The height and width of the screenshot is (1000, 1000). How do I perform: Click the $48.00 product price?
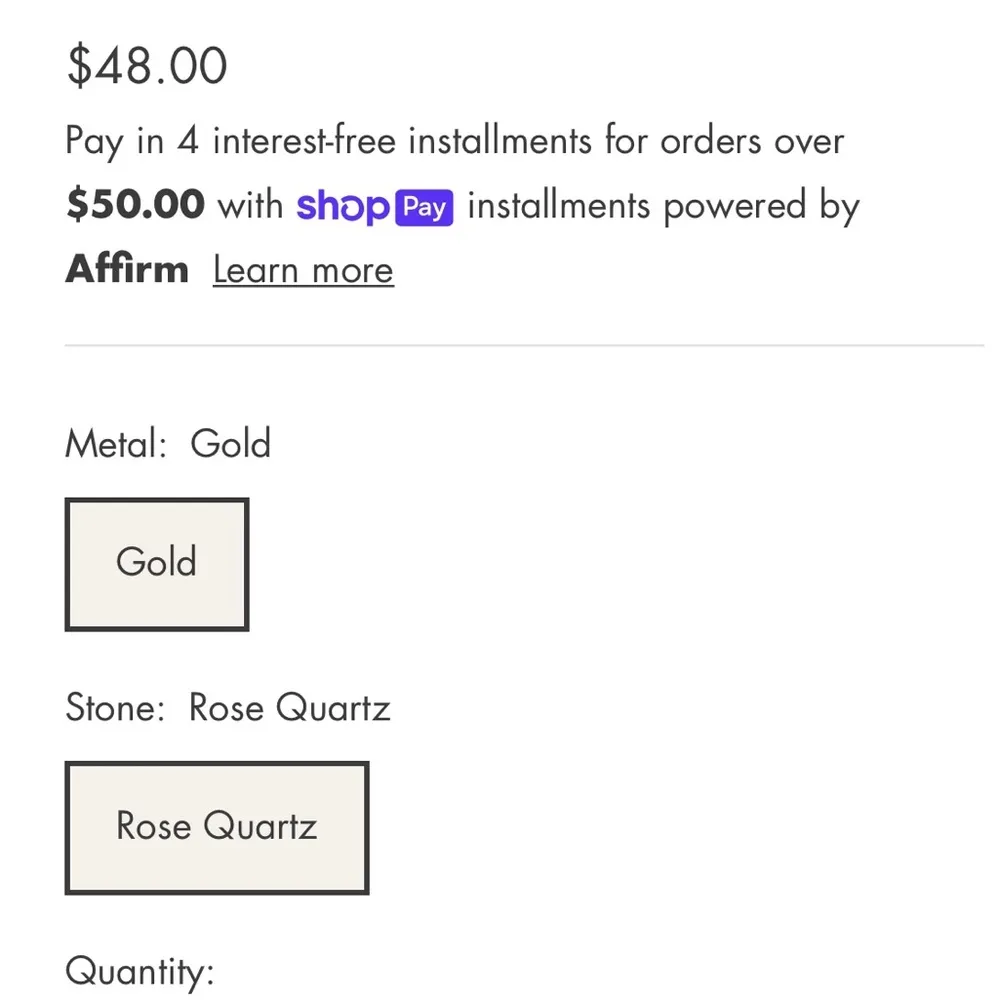tap(147, 66)
